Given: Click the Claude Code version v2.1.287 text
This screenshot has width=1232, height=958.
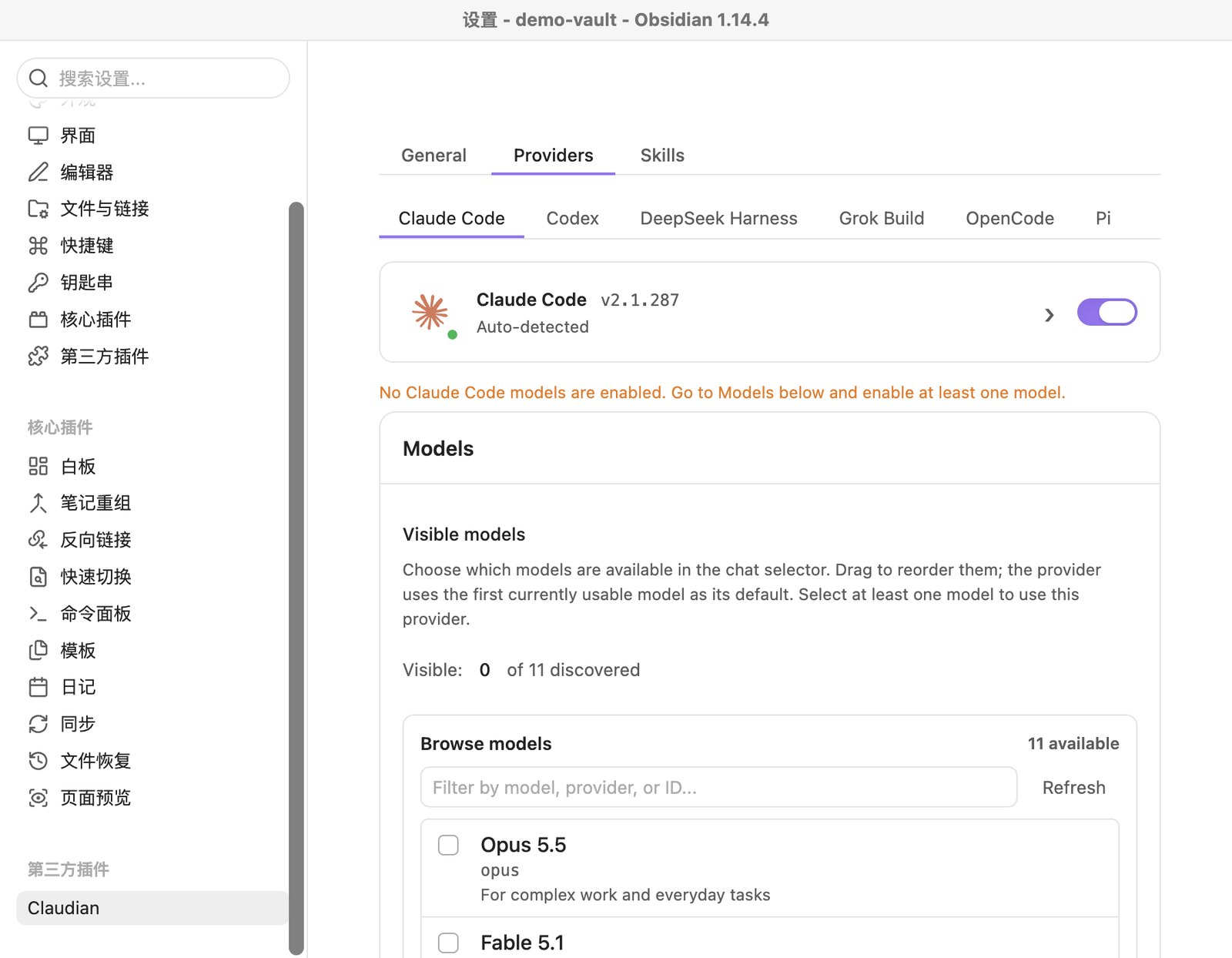Looking at the screenshot, I should (640, 300).
